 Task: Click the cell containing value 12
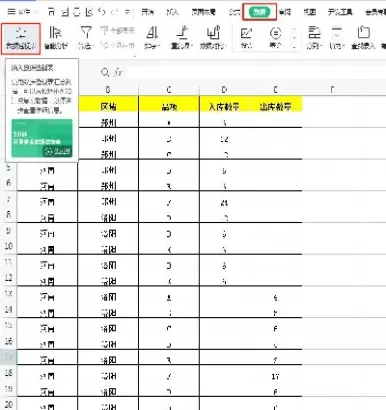[224, 139]
